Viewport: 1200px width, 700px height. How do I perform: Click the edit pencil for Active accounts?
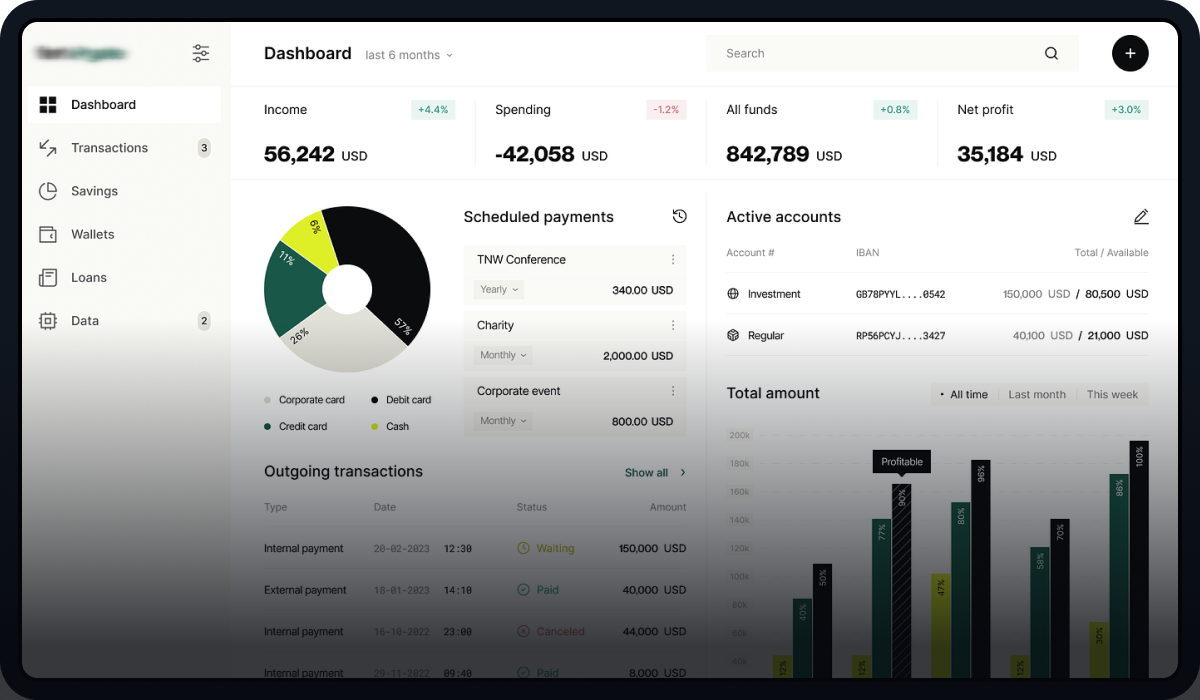point(1141,217)
